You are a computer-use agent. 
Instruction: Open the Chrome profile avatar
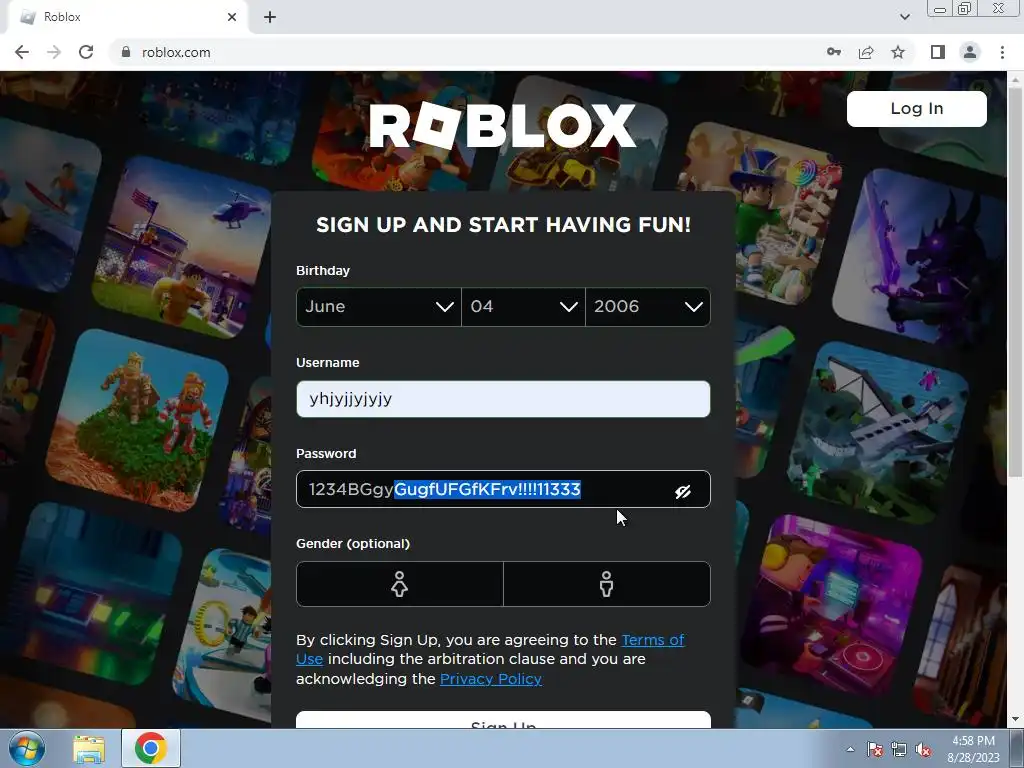970,52
